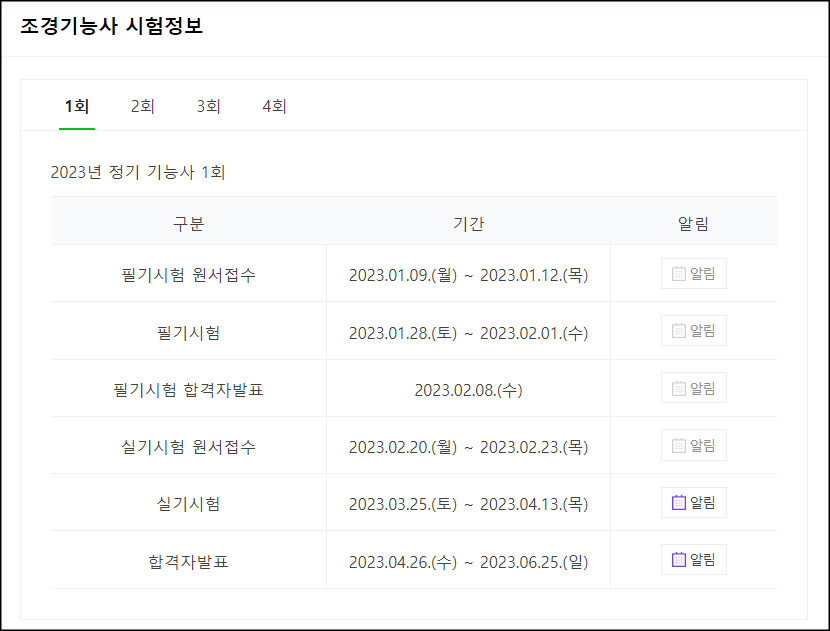Viewport: 830px width, 631px height.
Task: Click the 조경기능사 시험정보 heading
Action: pyautogui.click(x=112, y=26)
